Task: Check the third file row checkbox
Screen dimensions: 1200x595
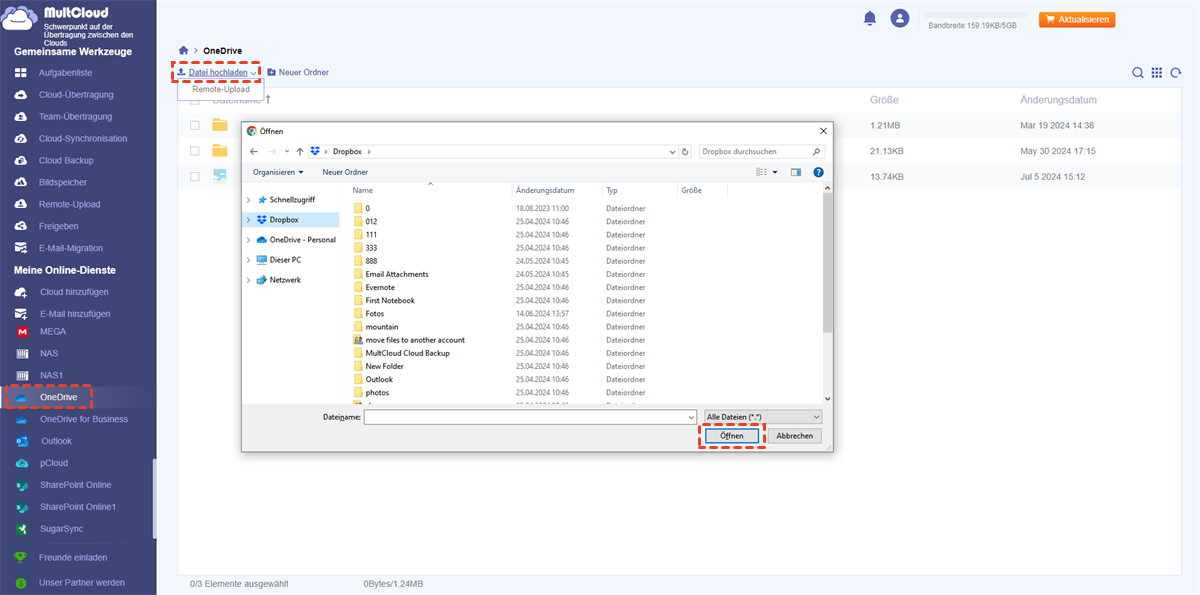Action: 195,177
